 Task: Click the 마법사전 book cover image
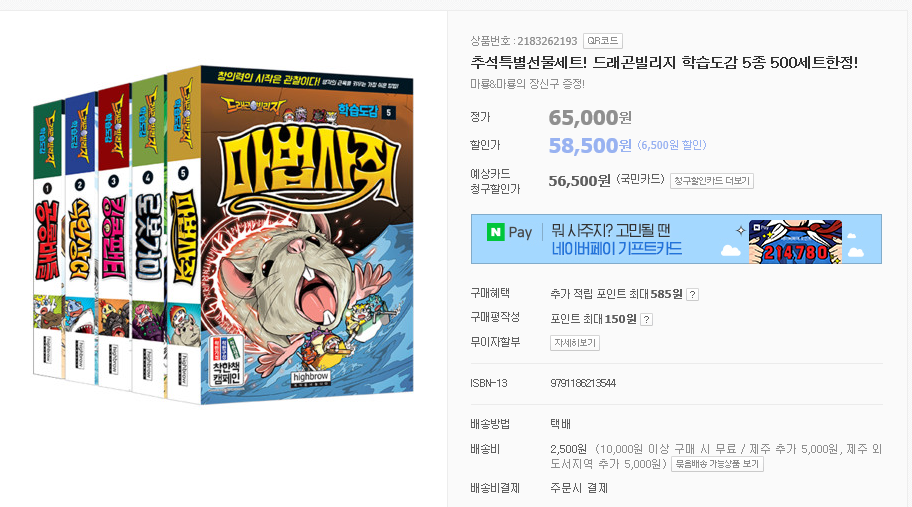point(307,234)
